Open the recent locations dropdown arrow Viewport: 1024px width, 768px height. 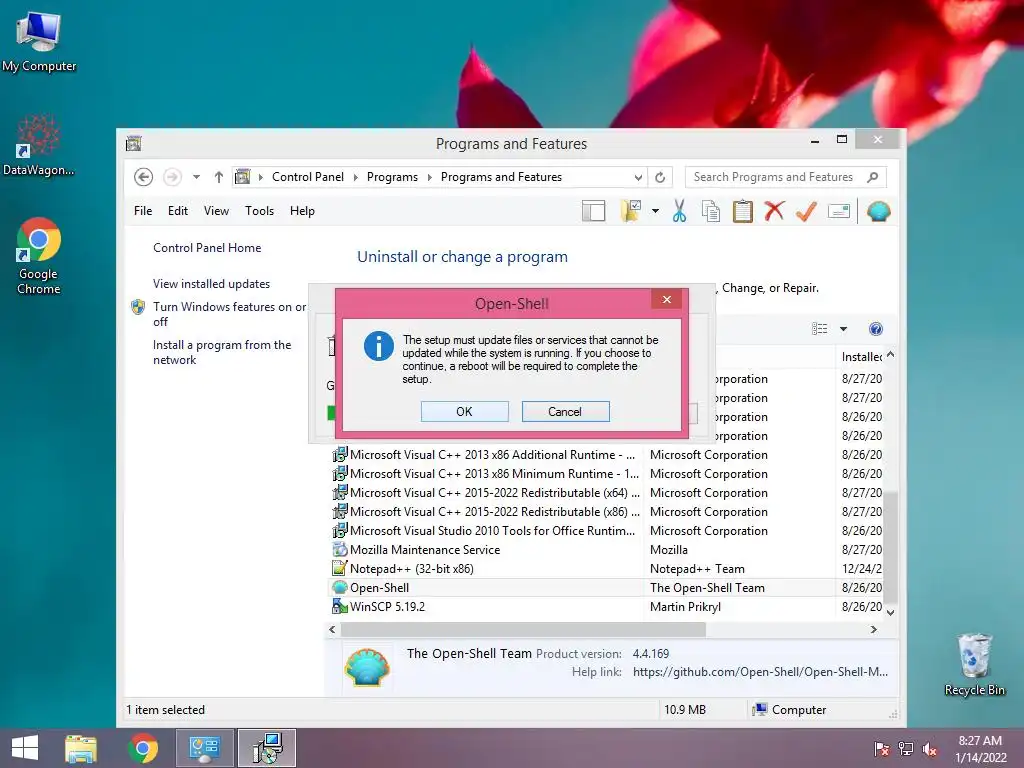coord(196,177)
